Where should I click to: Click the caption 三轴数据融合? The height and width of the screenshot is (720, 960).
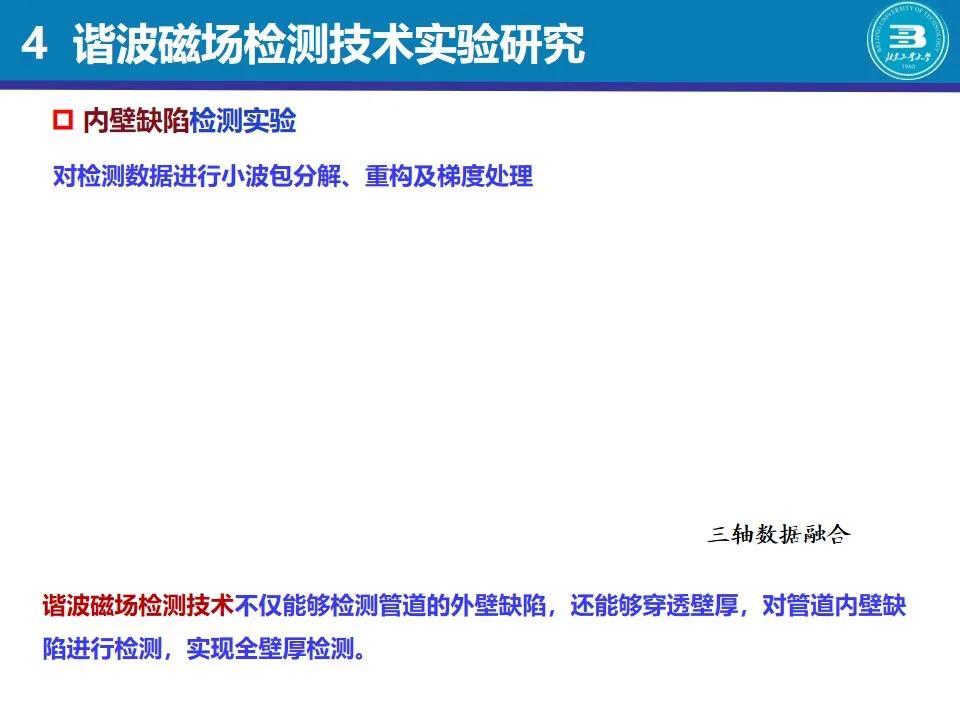778,535
